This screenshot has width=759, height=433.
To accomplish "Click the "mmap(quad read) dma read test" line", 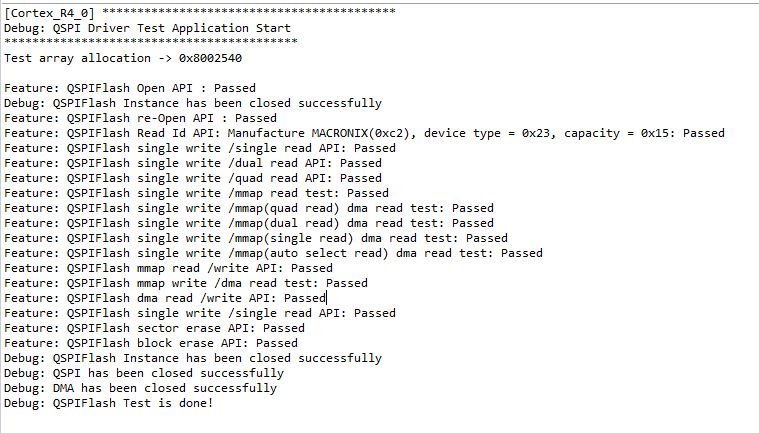I will (x=249, y=208).
